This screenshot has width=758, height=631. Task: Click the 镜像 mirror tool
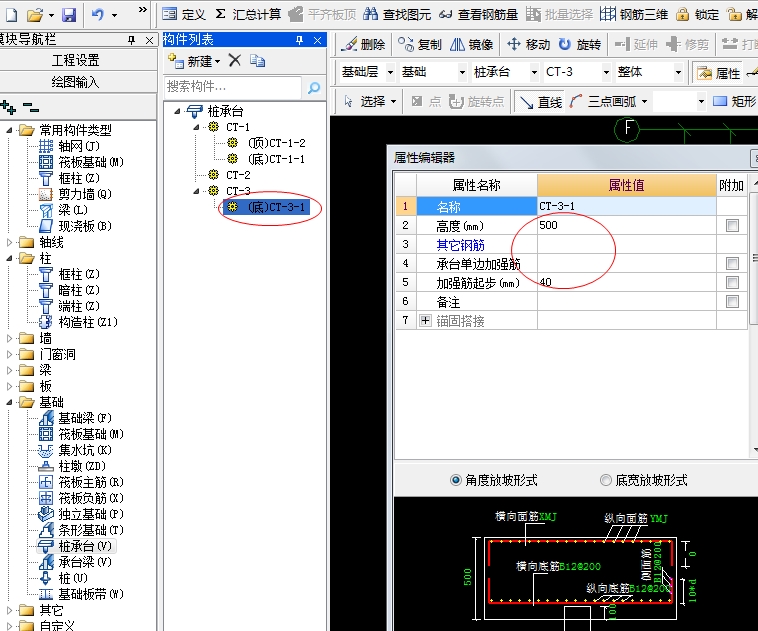click(x=471, y=44)
